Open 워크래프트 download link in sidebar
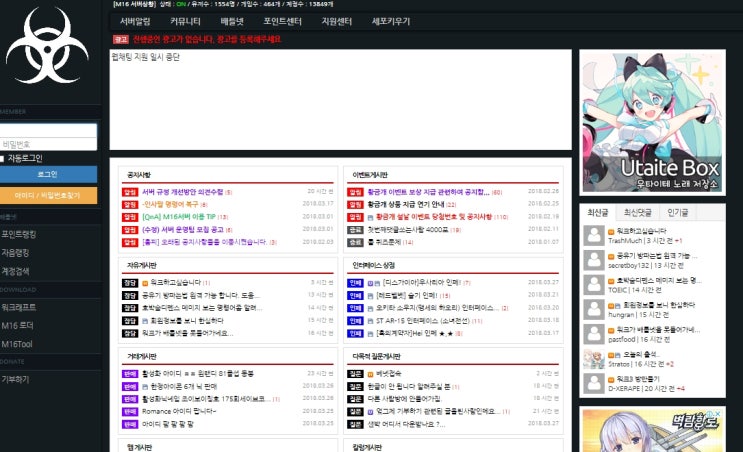 pyautogui.click(x=19, y=307)
